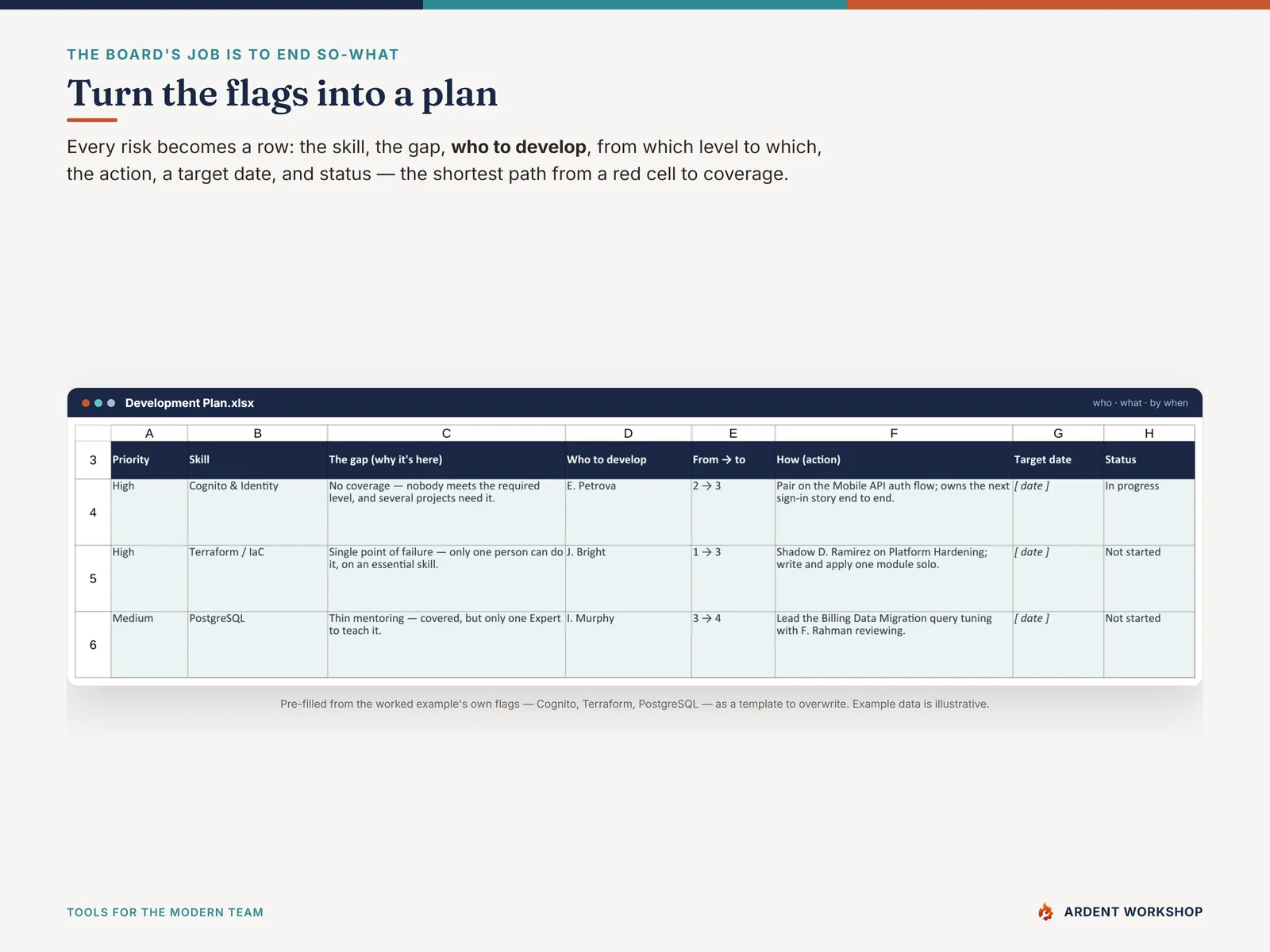Select the 'Pair on the Mobile API' action cell
The width and height of the screenshot is (1270, 952).
point(894,512)
